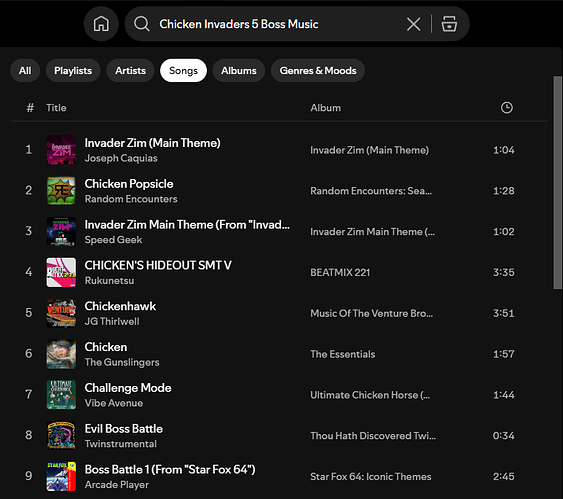Open song title Invader Zim (Main Theme)
This screenshot has height=499, width=563.
click(153, 143)
